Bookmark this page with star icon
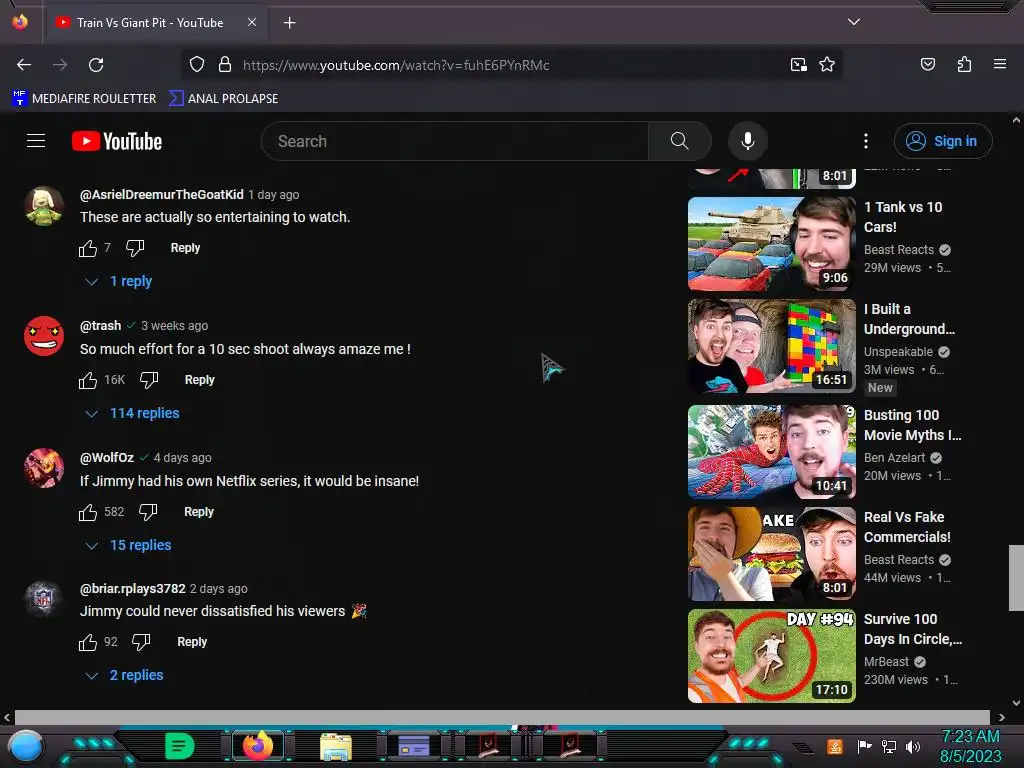The height and width of the screenshot is (768, 1024). coord(827,65)
